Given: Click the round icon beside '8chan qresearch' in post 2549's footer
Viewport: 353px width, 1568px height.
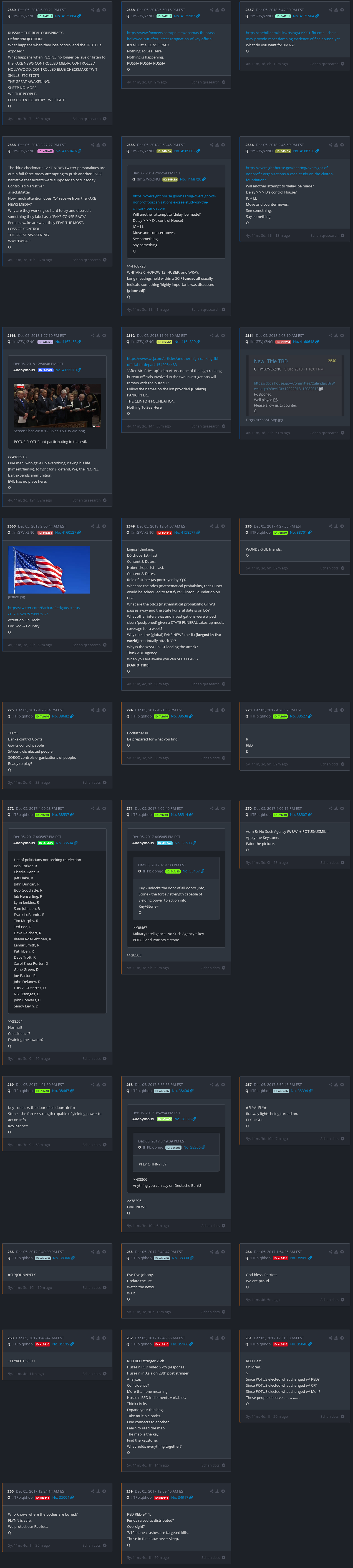Looking at the screenshot, I should pyautogui.click(x=224, y=684).
